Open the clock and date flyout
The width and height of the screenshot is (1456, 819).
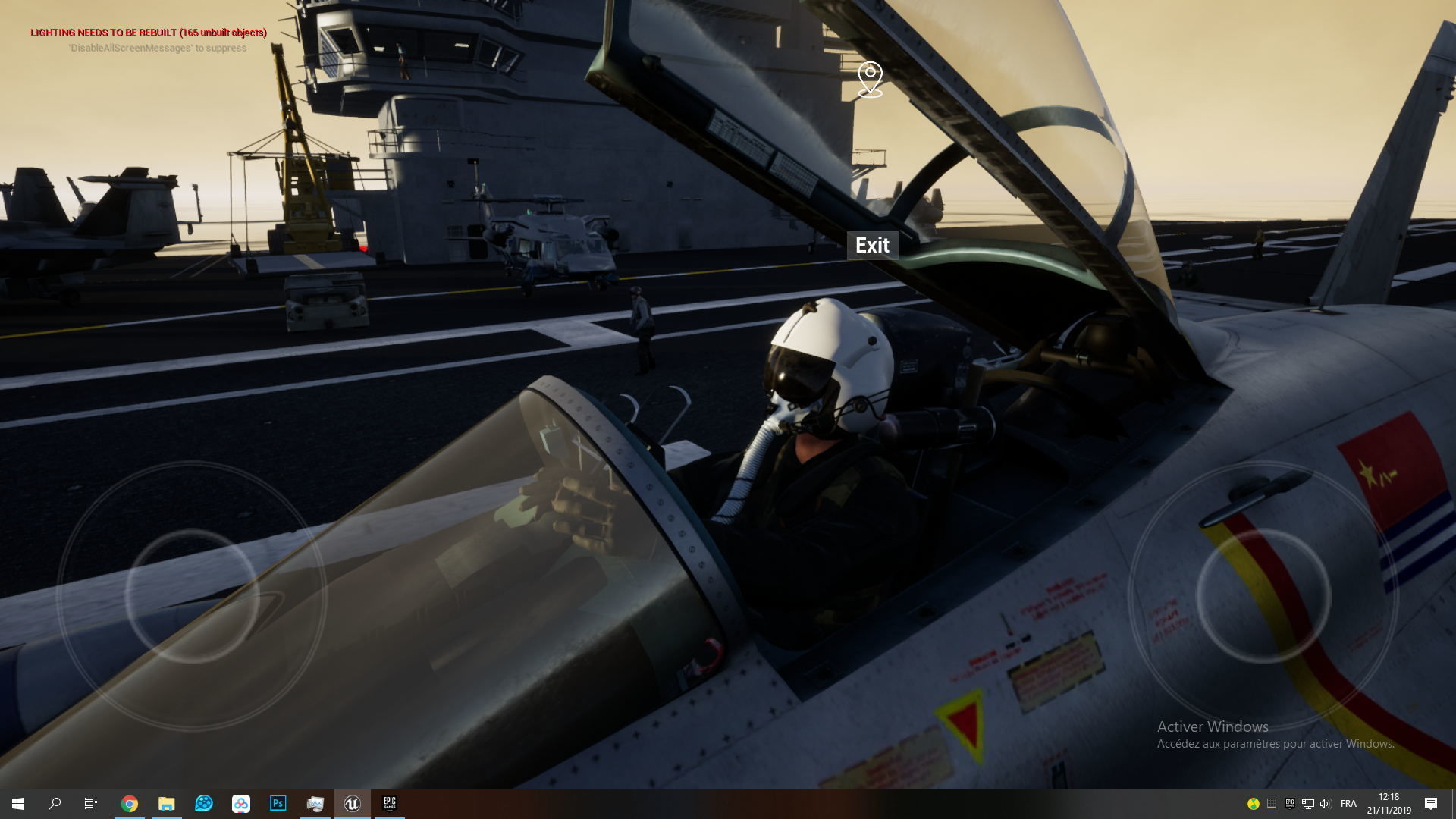1389,804
